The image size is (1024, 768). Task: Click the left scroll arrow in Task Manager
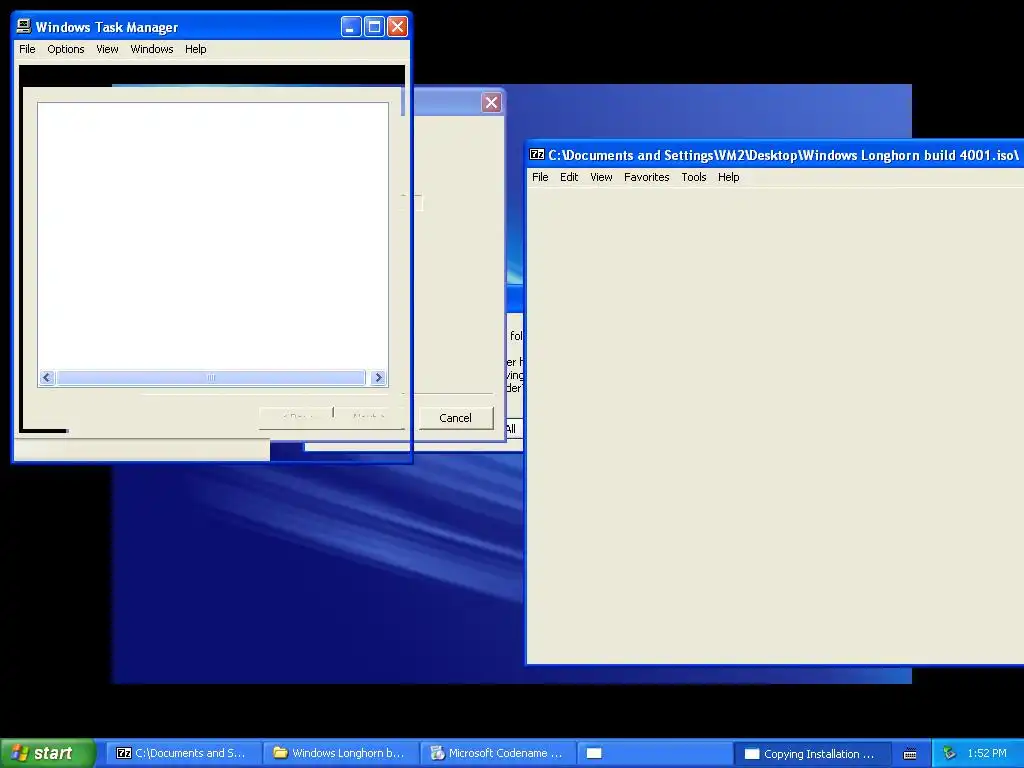[46, 377]
